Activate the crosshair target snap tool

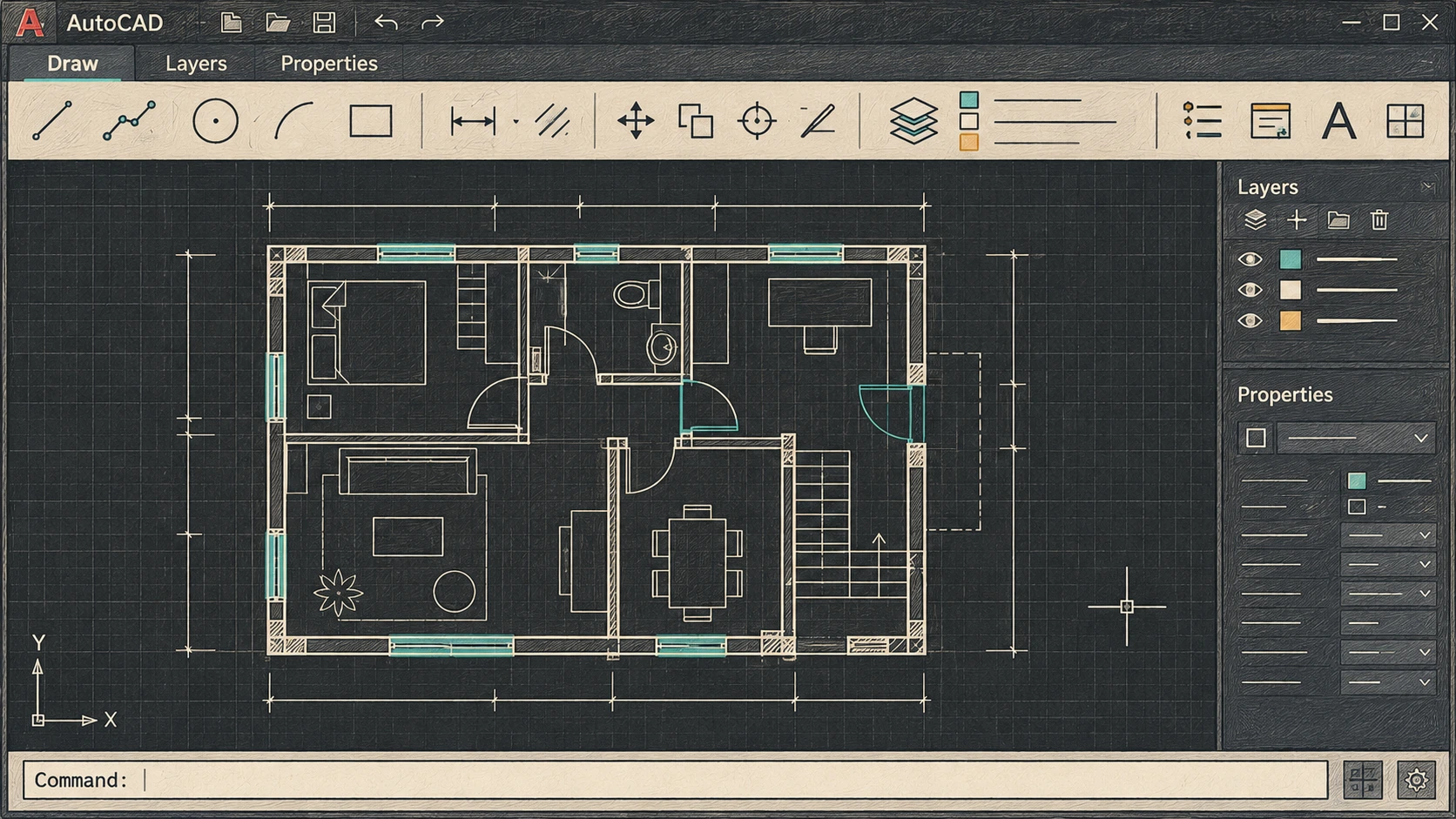click(x=757, y=120)
